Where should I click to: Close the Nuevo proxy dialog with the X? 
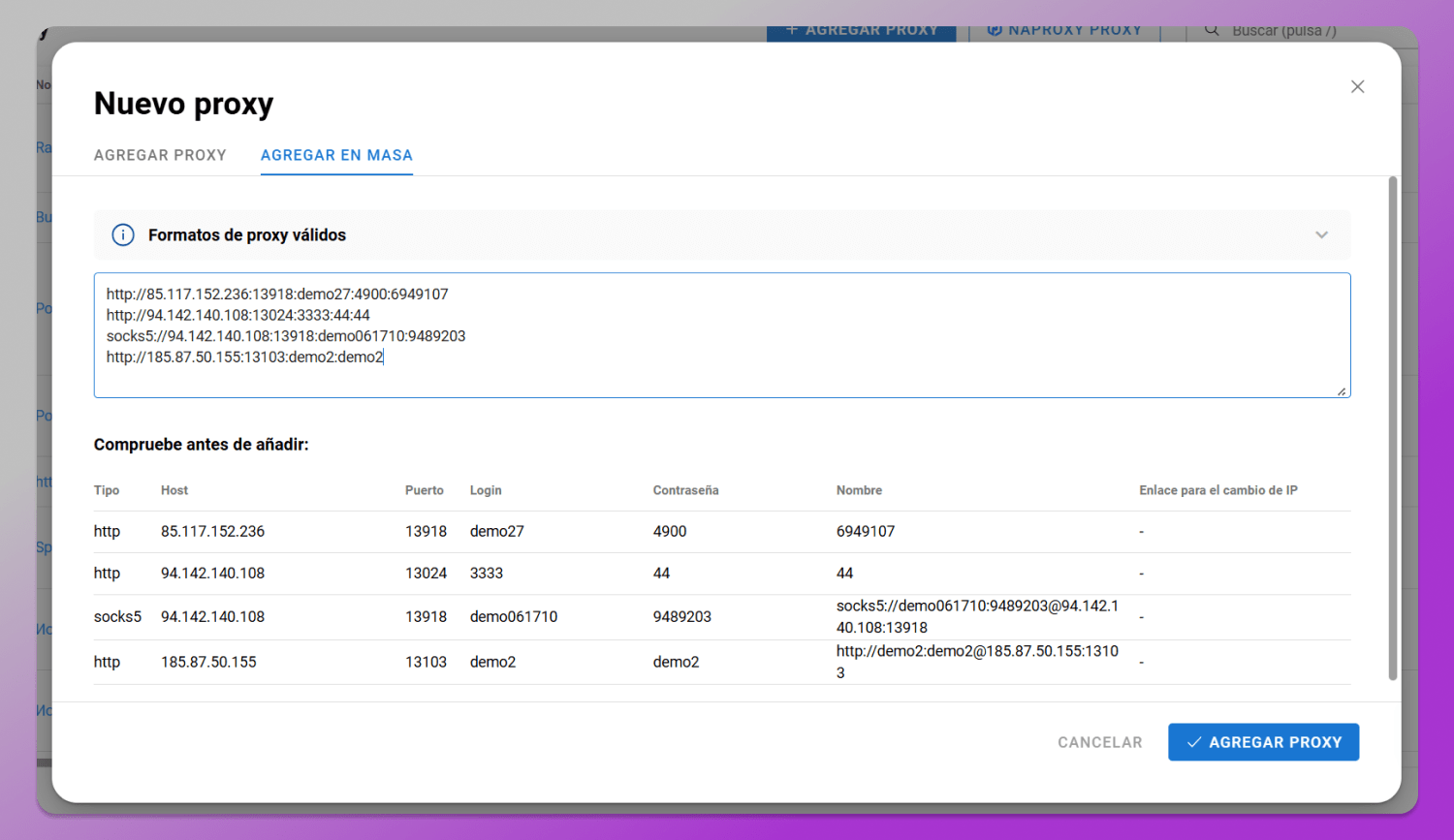point(1357,86)
